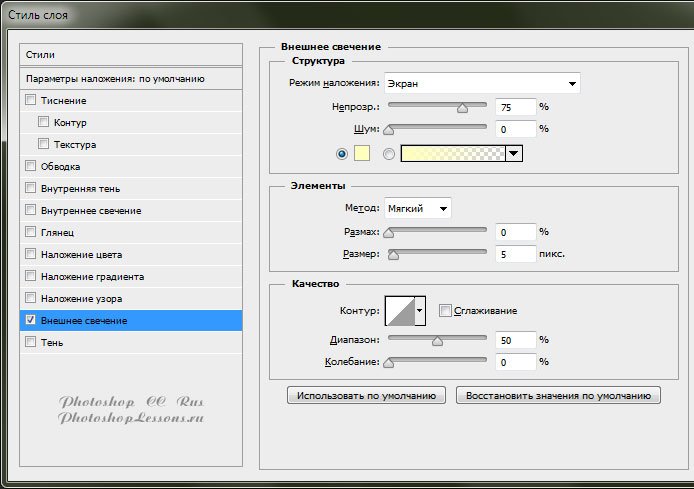Open the Обводка style settings
Screen dimensions: 694x489
[x=61, y=166]
